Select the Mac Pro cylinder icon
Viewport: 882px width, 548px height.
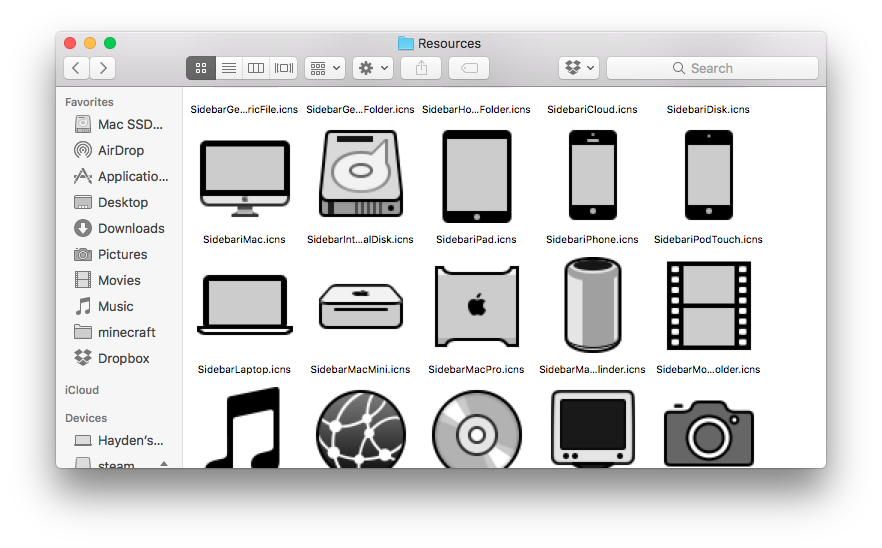[593, 304]
